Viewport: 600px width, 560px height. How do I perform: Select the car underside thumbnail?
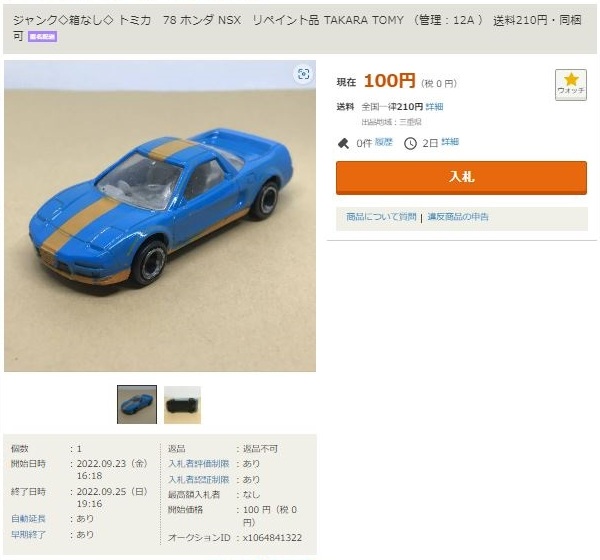point(182,405)
